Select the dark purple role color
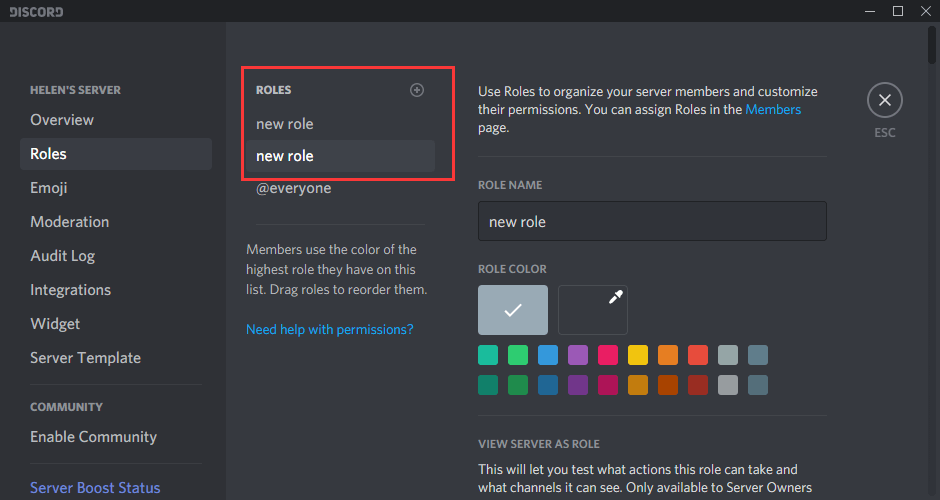Viewport: 940px width, 500px height. (578, 385)
